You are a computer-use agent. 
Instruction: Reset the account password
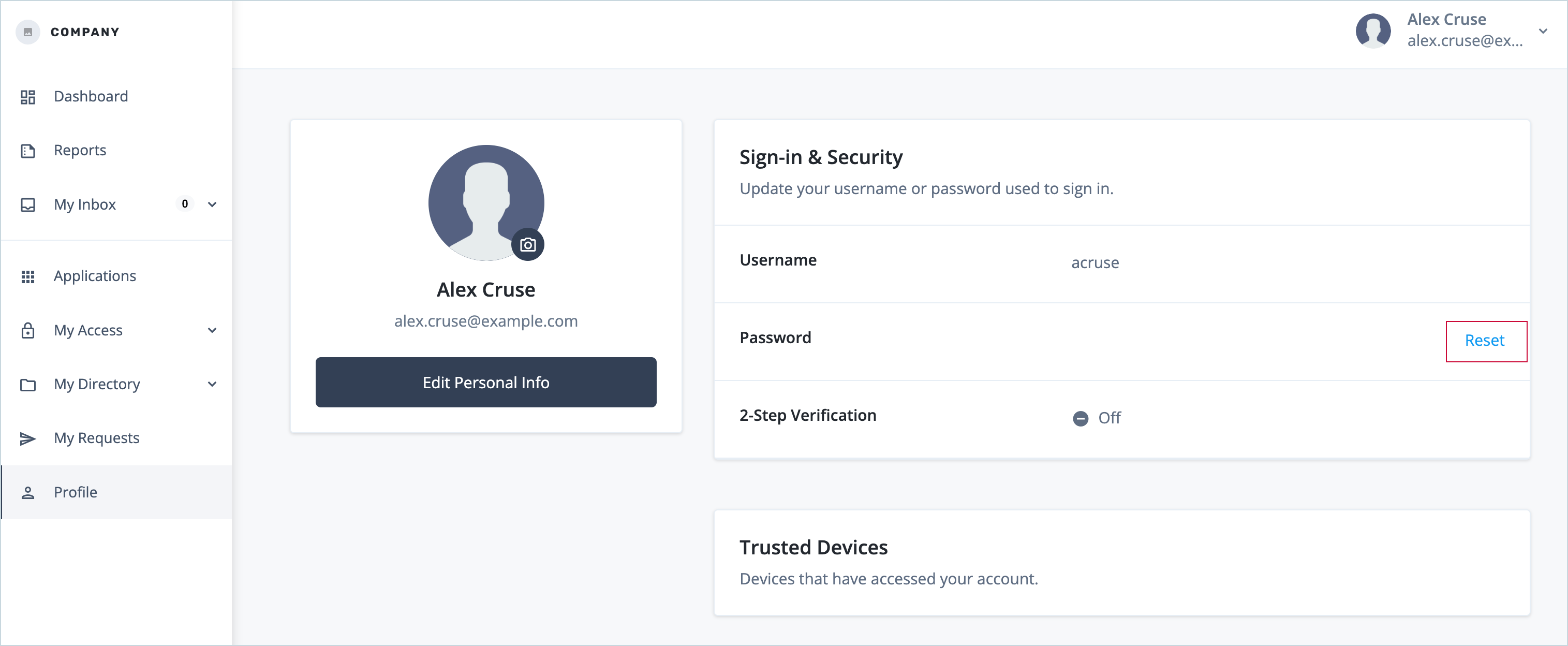pos(1485,341)
